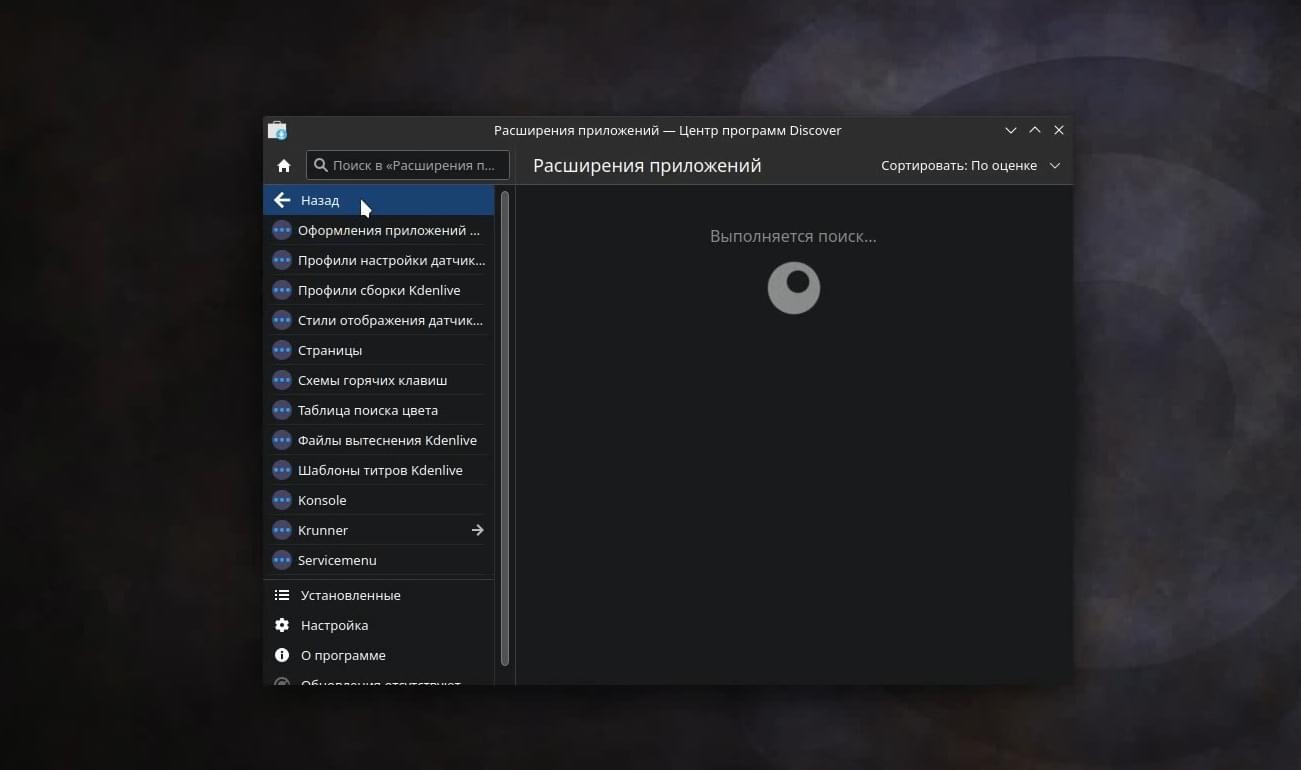Click icon beside Krunner
The width and height of the screenshot is (1301, 770).
[282, 530]
